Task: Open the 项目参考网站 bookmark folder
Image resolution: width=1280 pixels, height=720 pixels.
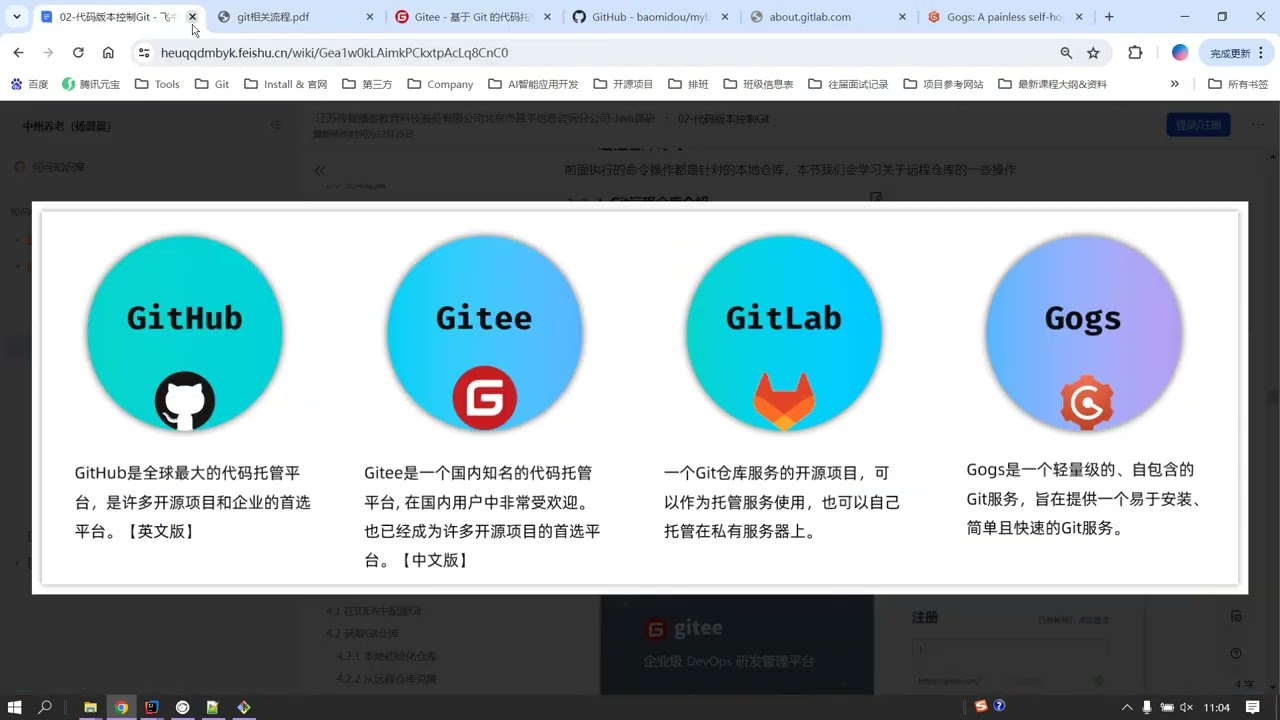Action: click(942, 84)
